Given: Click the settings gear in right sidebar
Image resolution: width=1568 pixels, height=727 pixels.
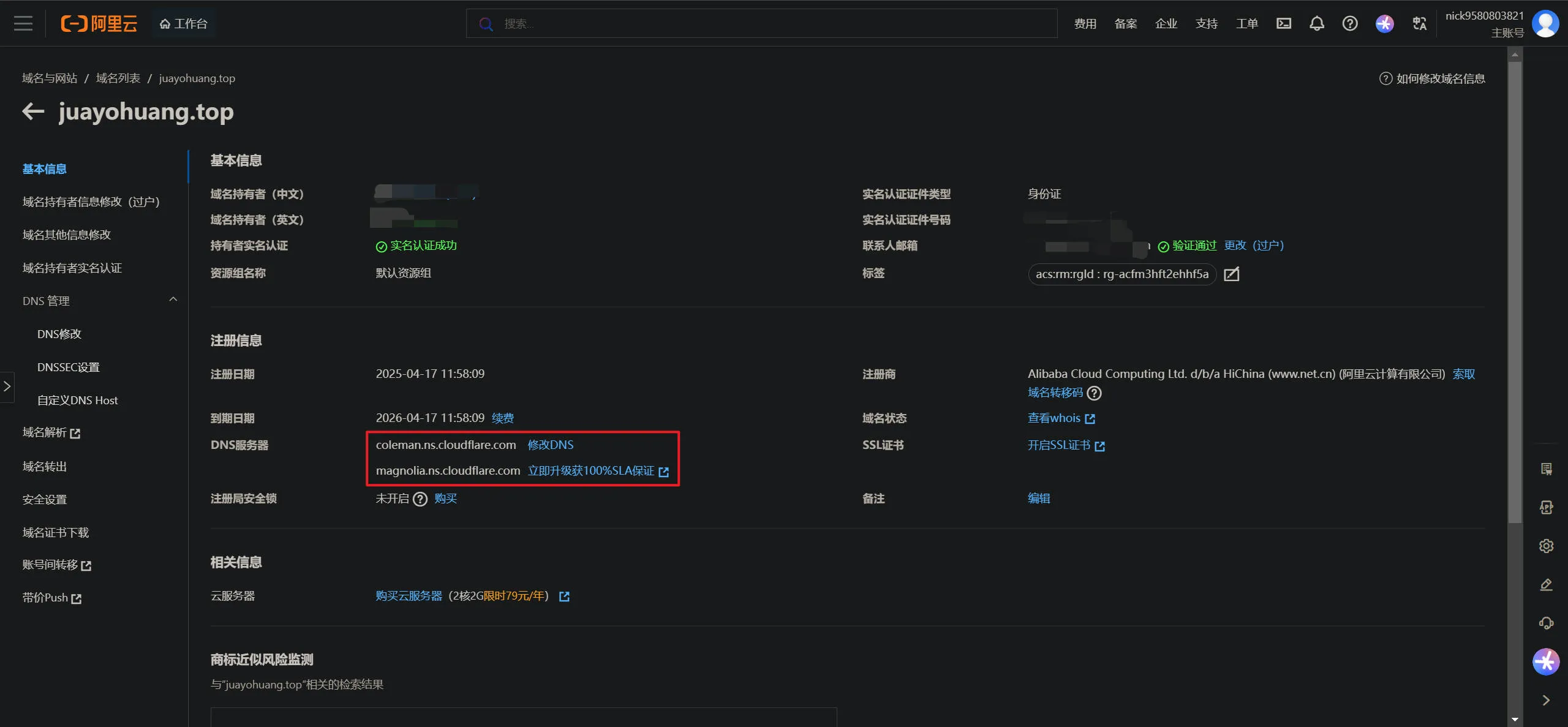Looking at the screenshot, I should tap(1546, 546).
